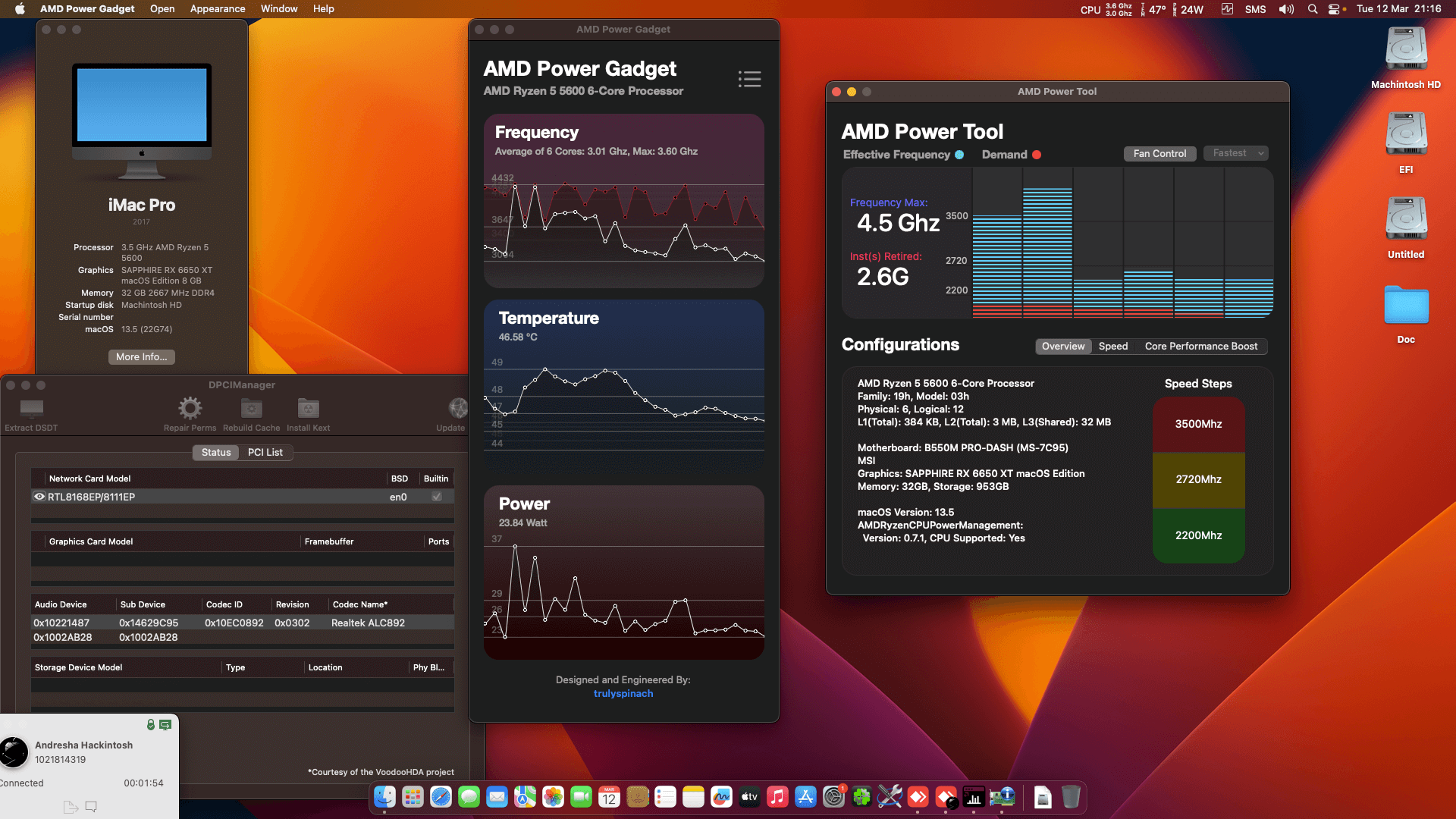The image size is (1456, 819).
Task: Open the Open menu in the menu bar
Action: [162, 9]
